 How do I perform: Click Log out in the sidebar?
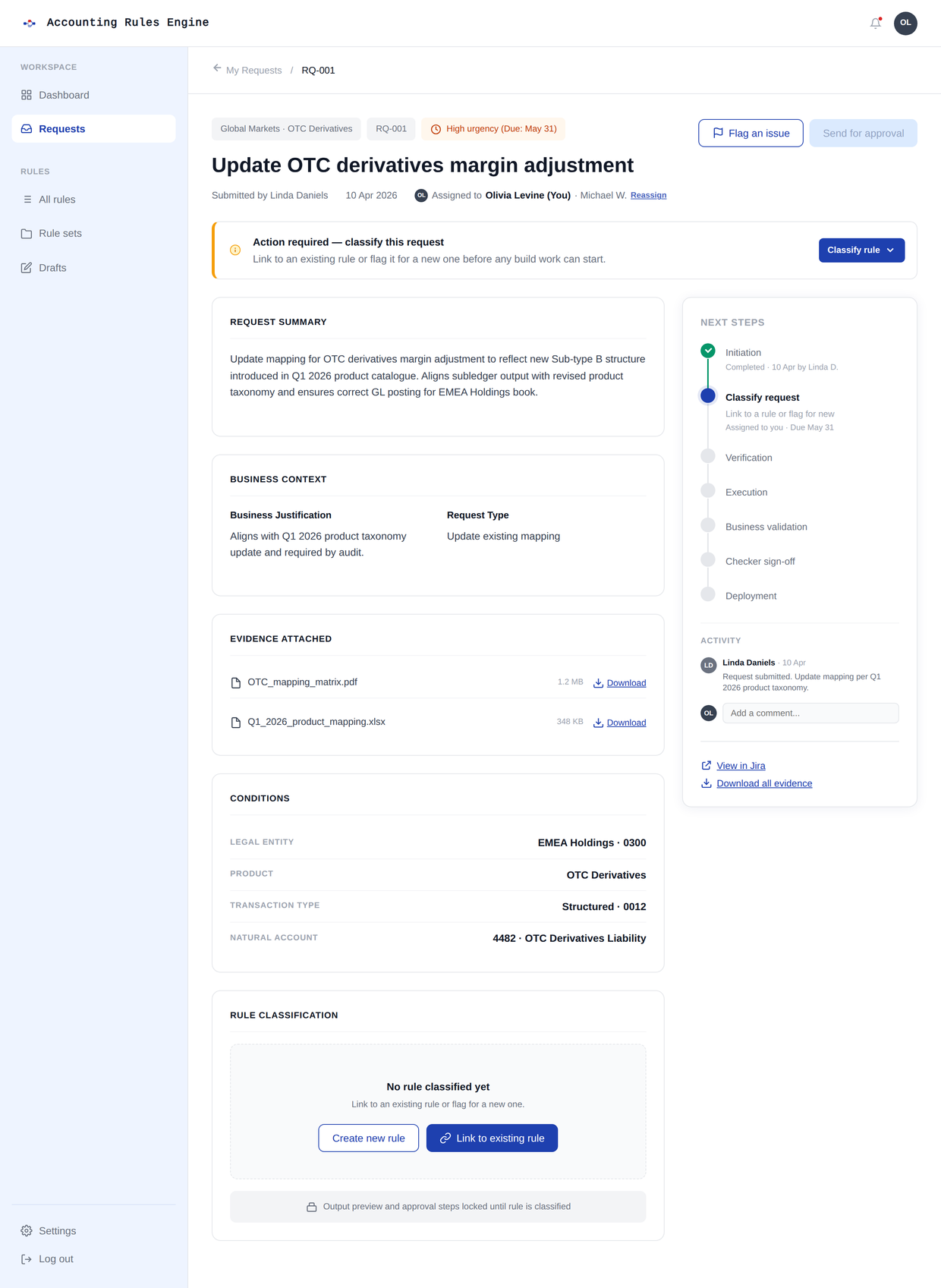point(93,1259)
